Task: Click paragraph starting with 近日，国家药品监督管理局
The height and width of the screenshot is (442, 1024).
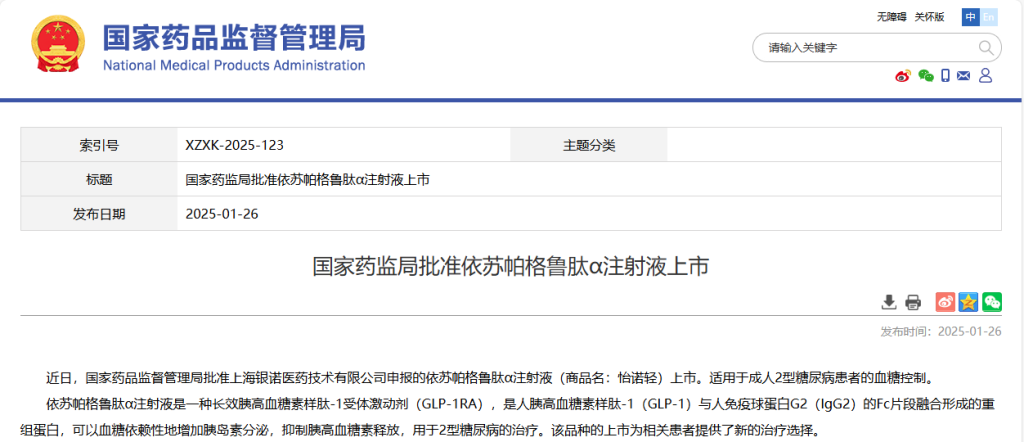Action: click(492, 377)
